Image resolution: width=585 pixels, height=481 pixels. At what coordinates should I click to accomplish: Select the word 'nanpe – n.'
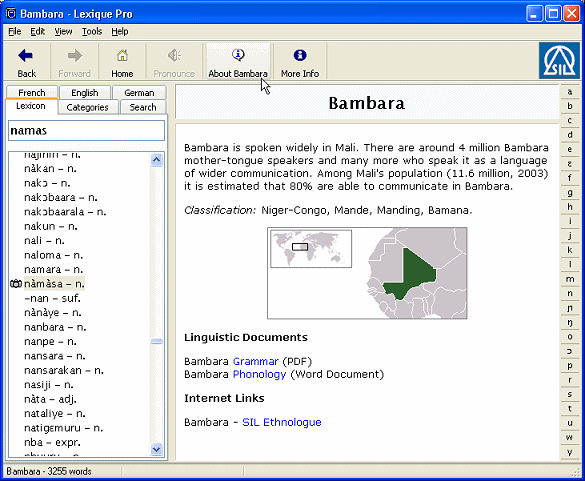click(50, 342)
